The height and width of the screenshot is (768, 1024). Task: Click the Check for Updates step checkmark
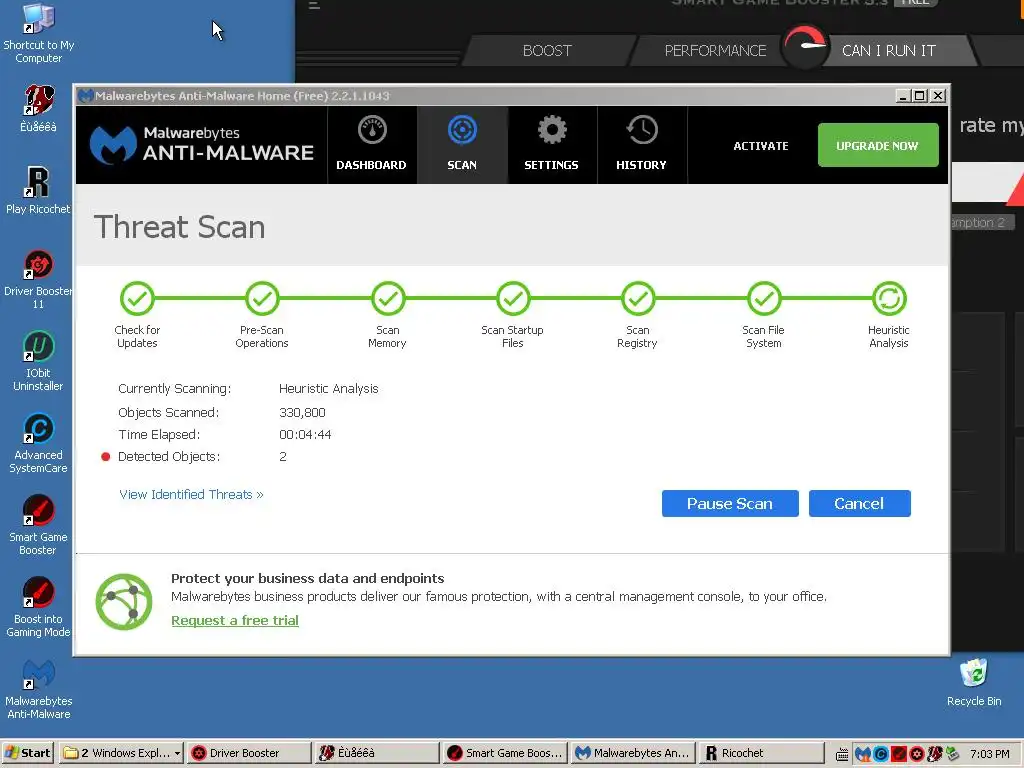[x=137, y=298]
